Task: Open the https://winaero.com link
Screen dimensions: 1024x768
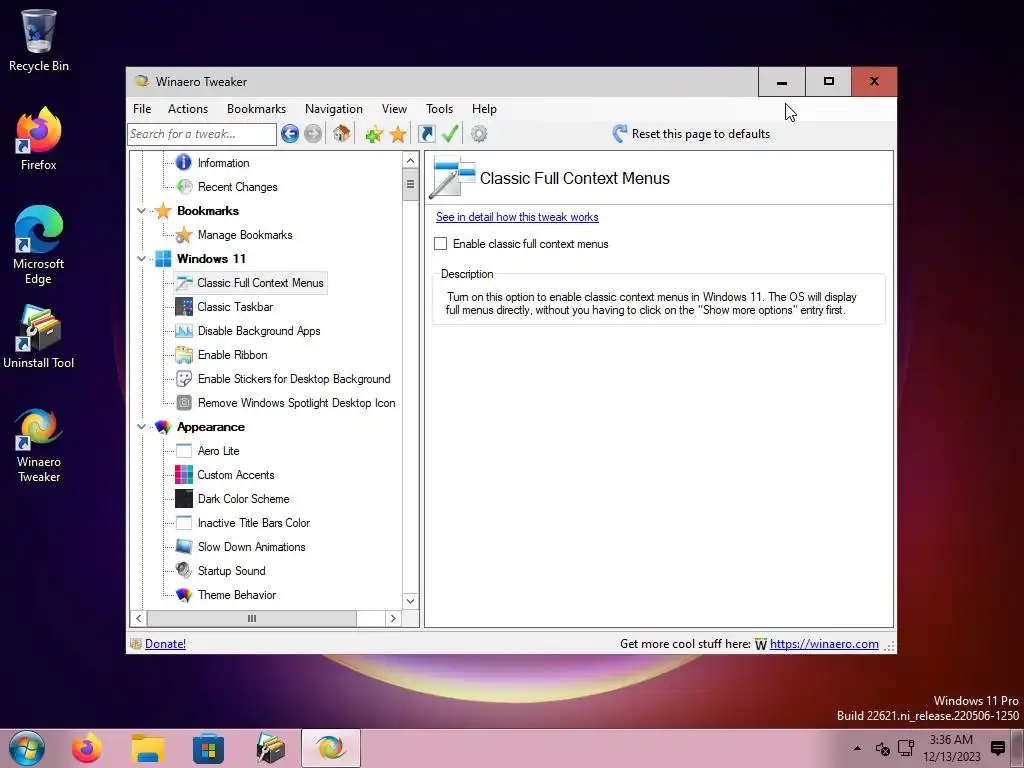Action: point(824,644)
